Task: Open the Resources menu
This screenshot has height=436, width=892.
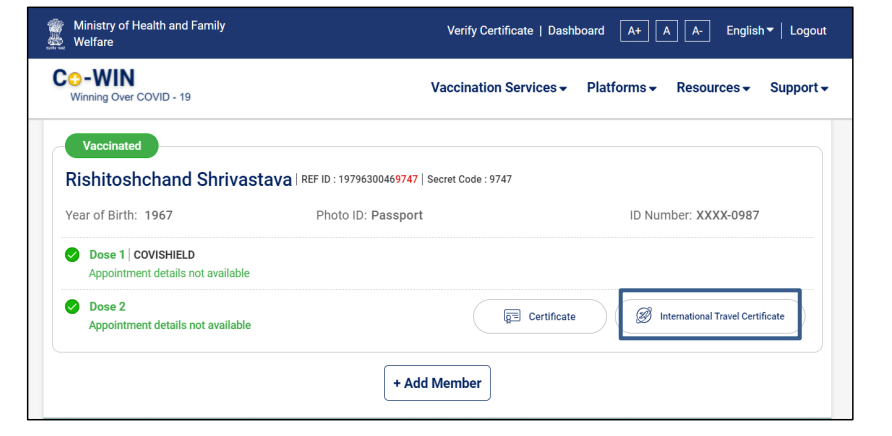Action: tap(713, 88)
